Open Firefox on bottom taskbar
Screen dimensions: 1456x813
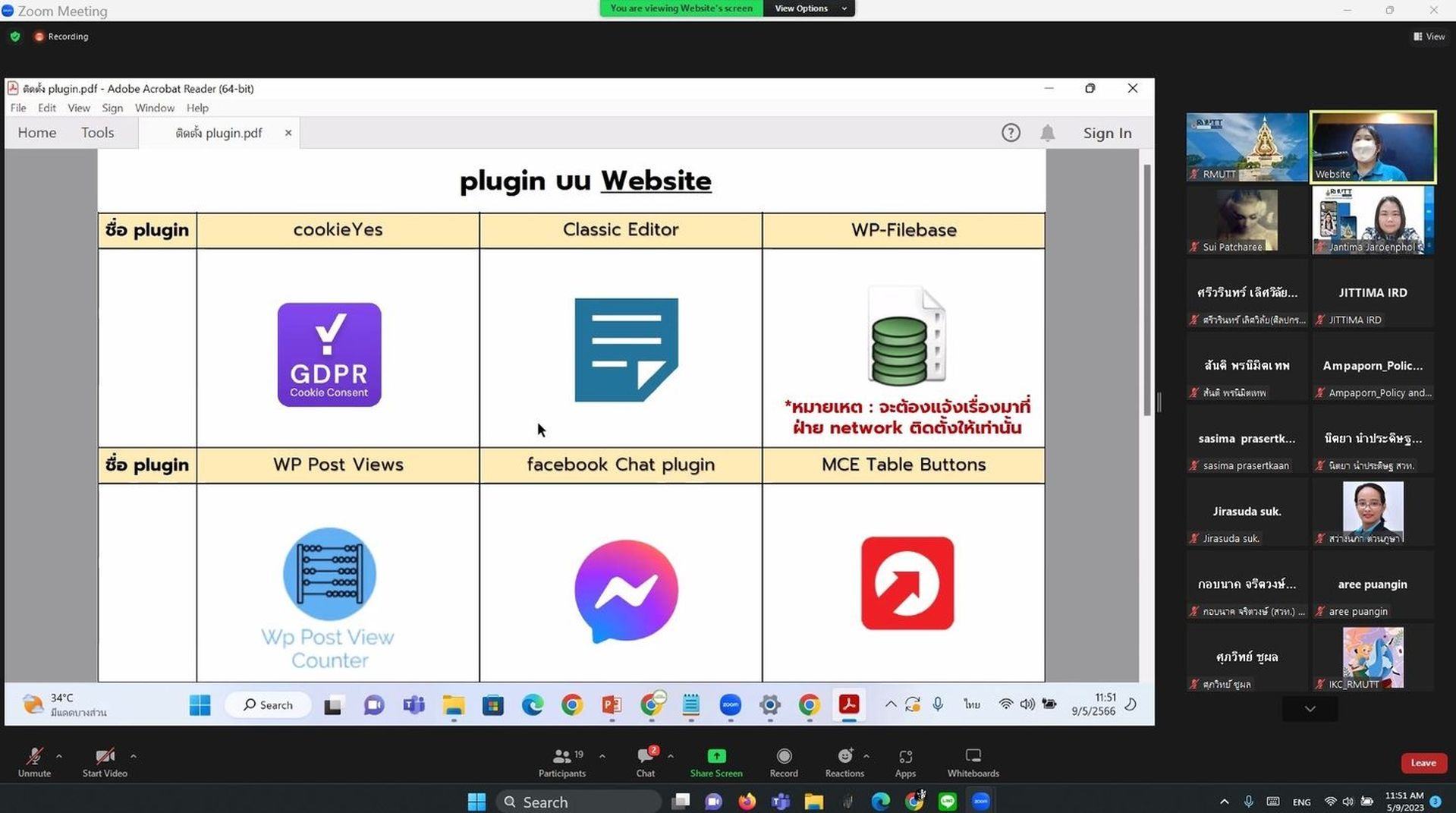747,802
